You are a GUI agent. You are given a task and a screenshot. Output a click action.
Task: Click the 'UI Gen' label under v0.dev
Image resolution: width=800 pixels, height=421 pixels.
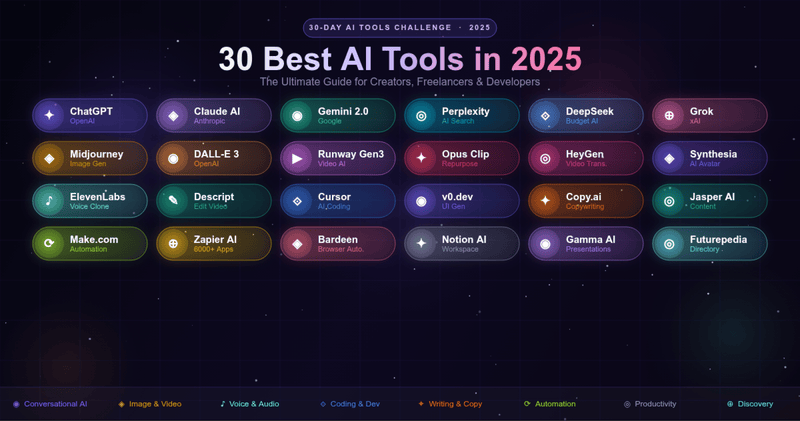coord(453,206)
